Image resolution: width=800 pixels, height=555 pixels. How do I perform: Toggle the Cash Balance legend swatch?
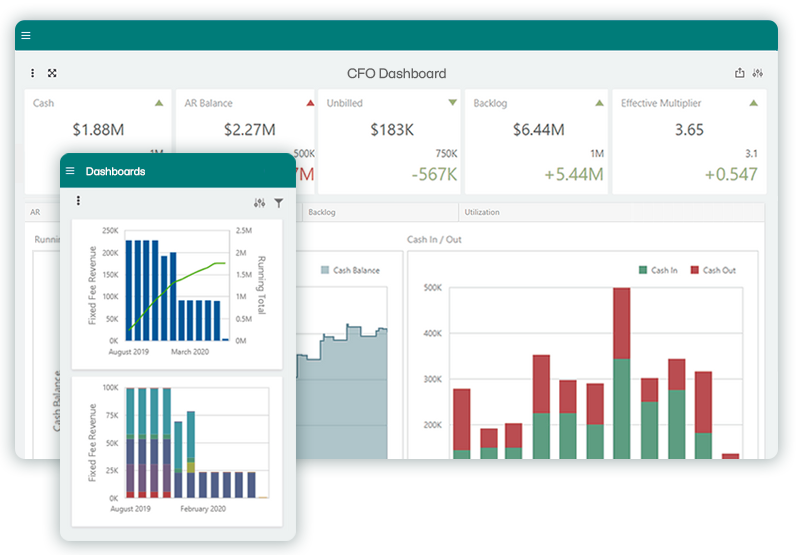(x=325, y=270)
